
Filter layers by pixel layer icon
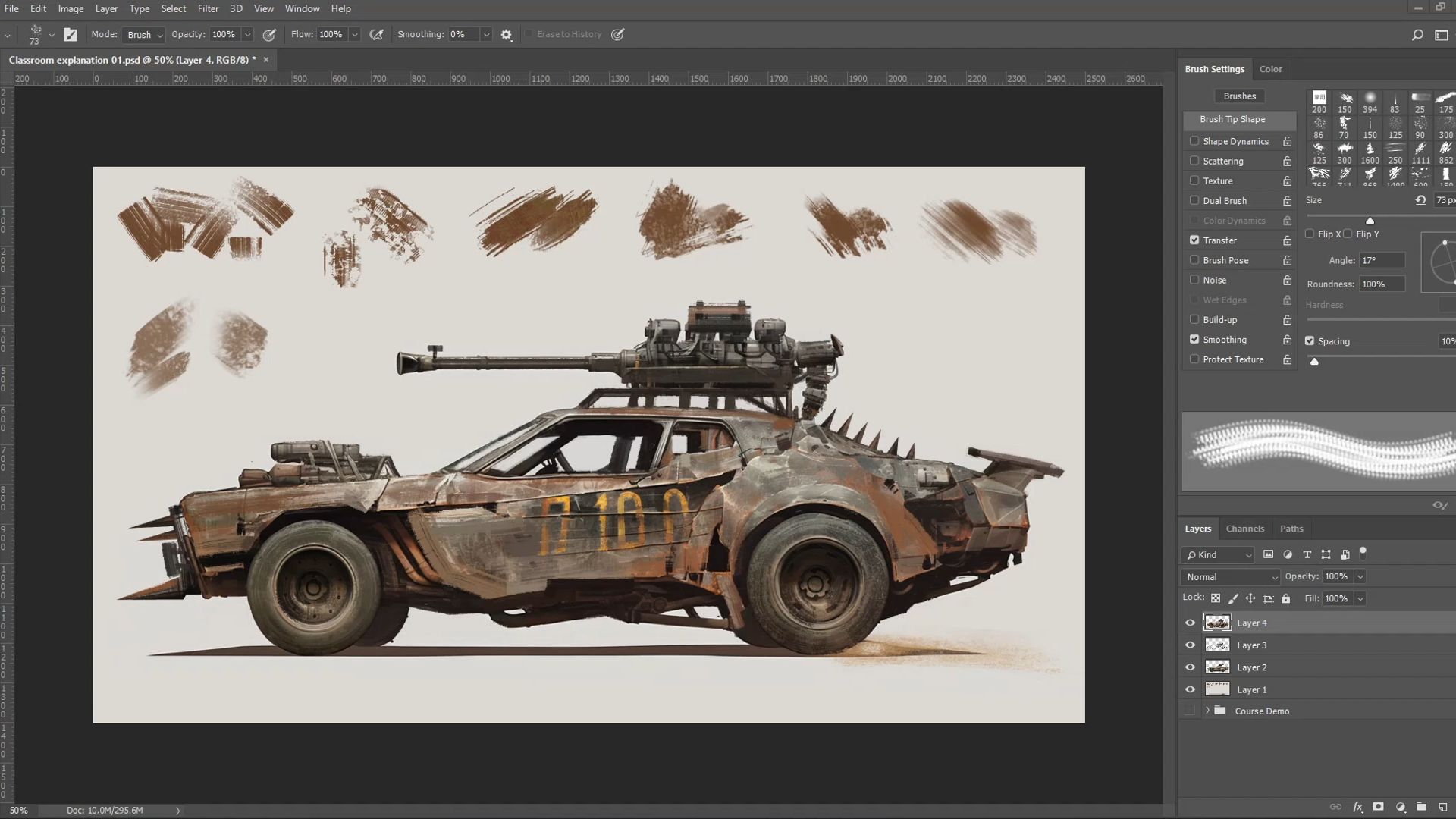coord(1268,554)
